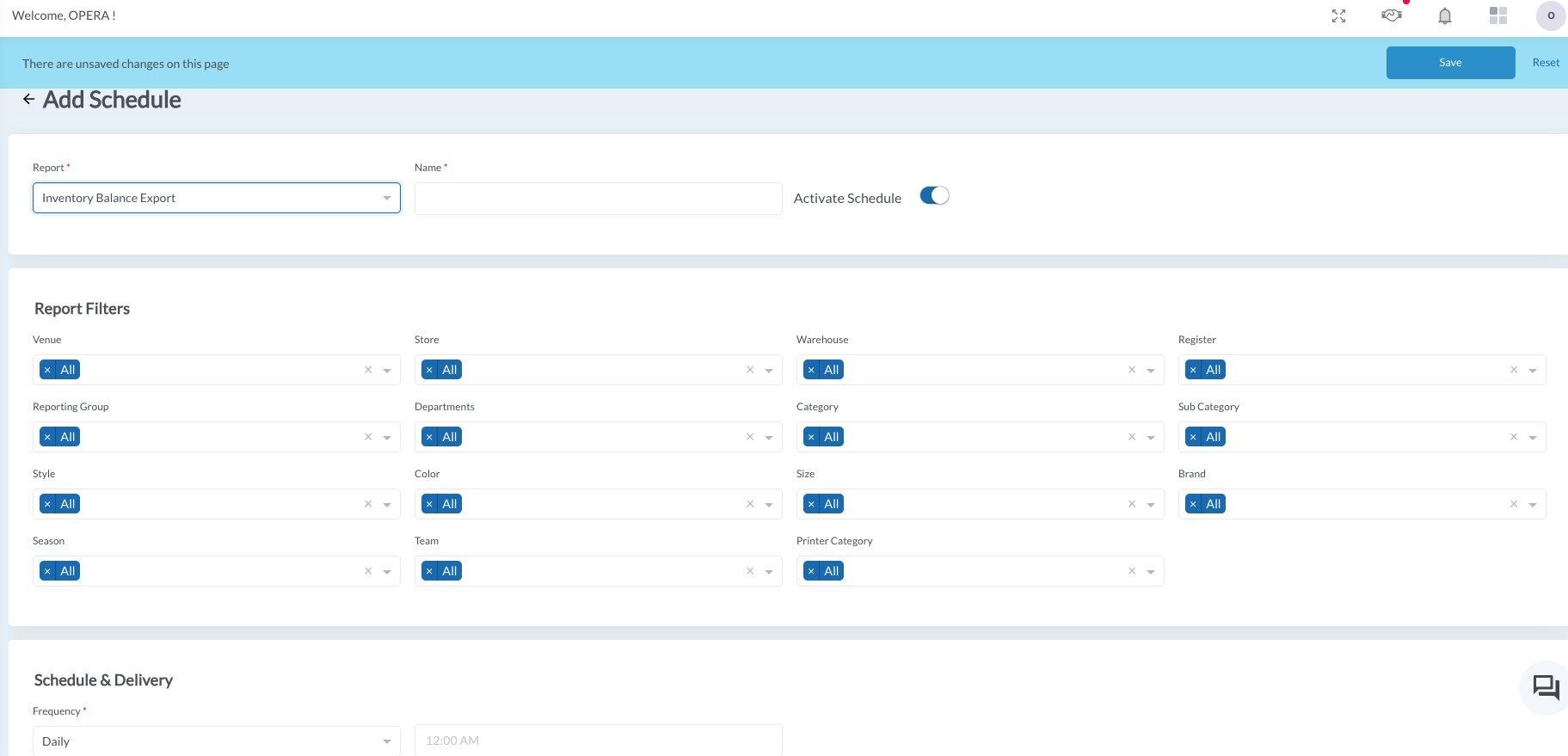The height and width of the screenshot is (756, 1568).
Task: Toggle the Activate Schedule switch
Action: 934,196
